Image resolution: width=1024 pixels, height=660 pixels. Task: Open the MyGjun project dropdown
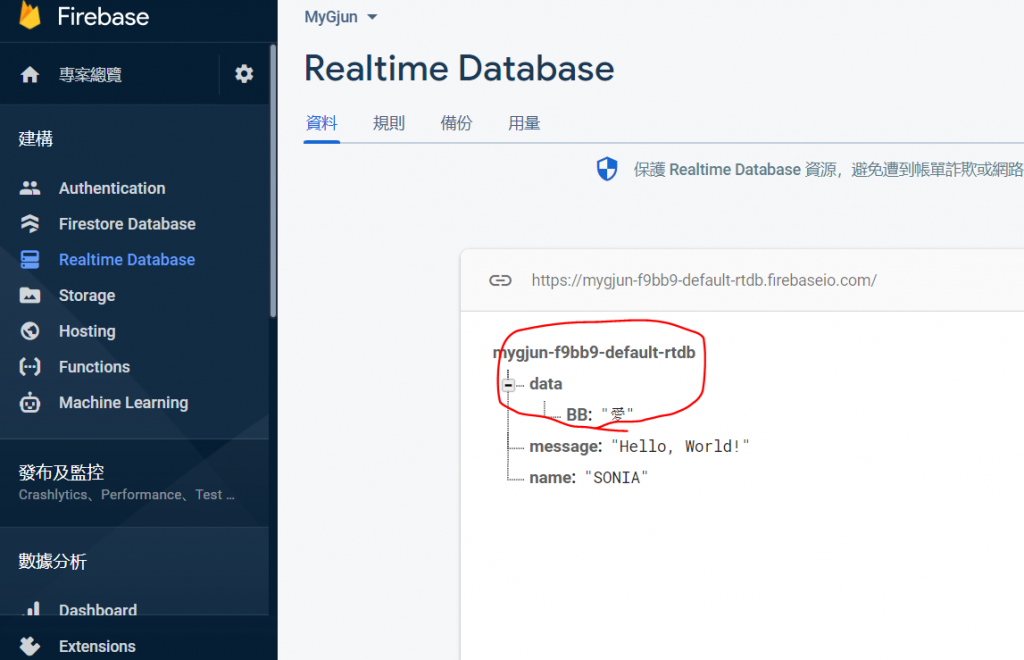tap(341, 17)
